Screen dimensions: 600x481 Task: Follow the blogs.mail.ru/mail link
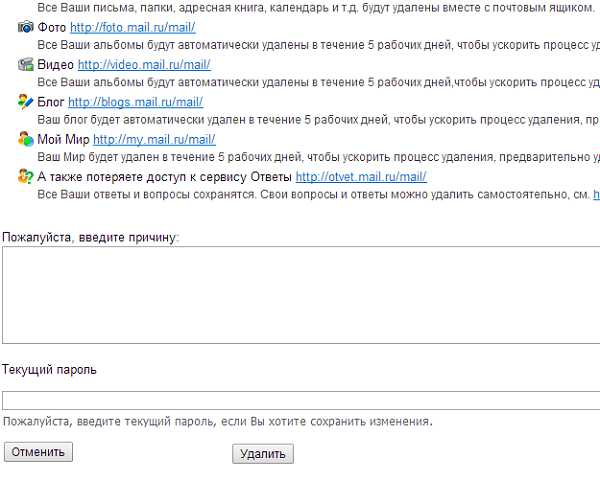point(135,102)
